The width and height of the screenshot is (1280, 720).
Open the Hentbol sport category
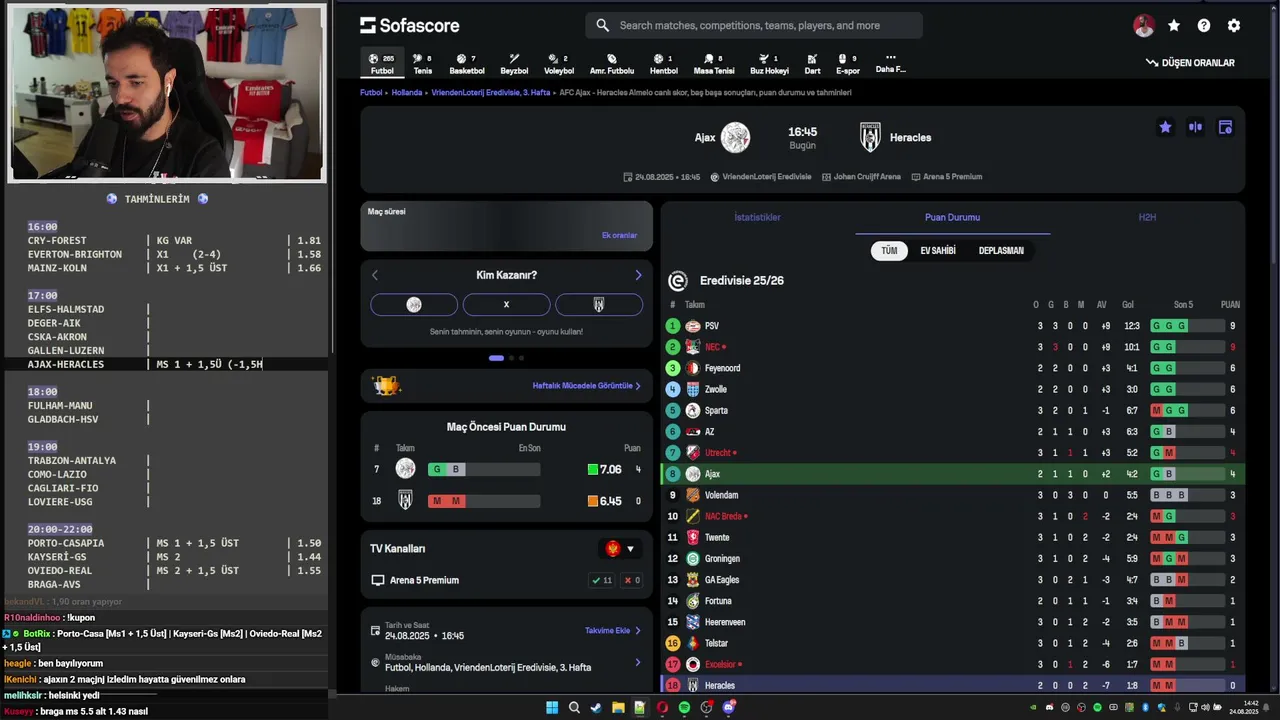pos(664,64)
